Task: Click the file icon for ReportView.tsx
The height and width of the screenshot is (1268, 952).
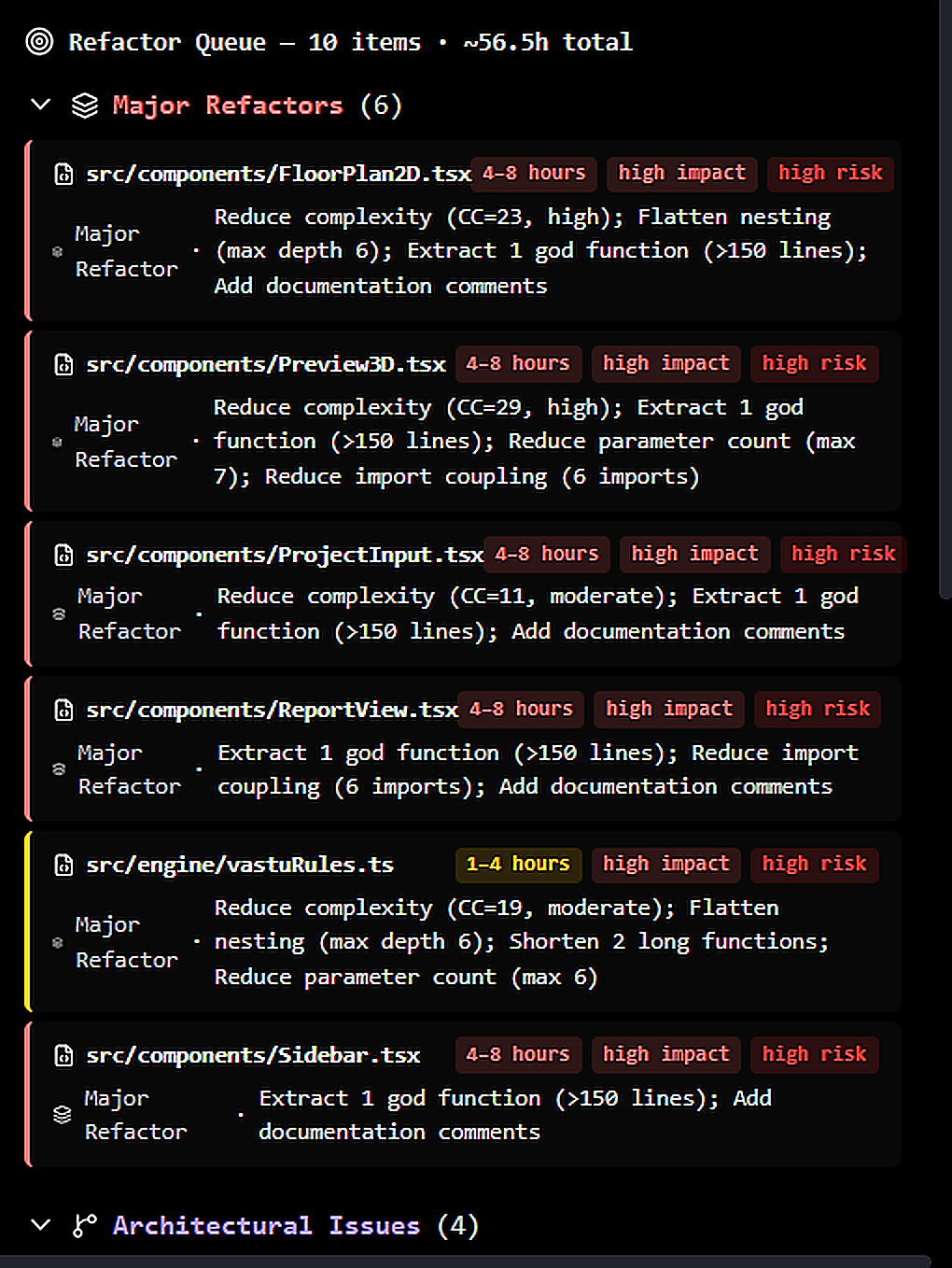Action: click(x=63, y=711)
